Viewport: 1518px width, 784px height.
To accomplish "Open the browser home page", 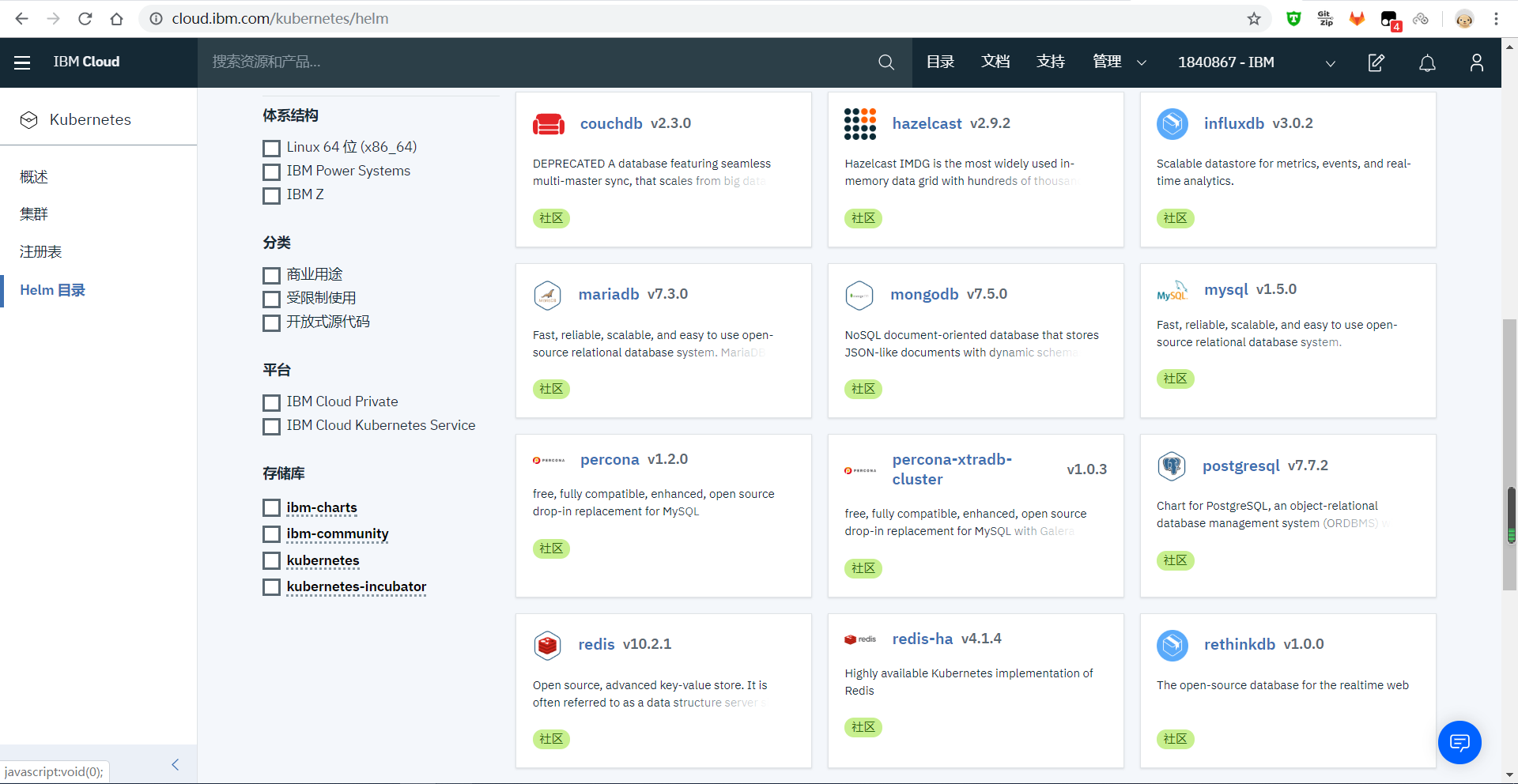I will (x=116, y=19).
